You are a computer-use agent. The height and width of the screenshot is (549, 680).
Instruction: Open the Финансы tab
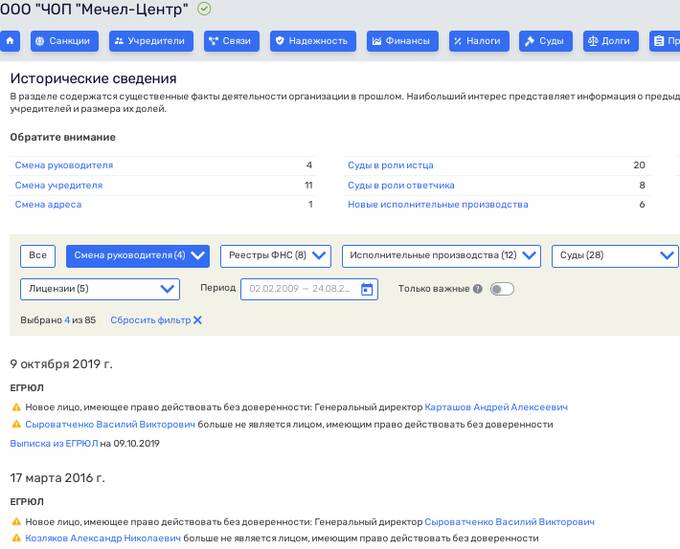click(x=402, y=41)
